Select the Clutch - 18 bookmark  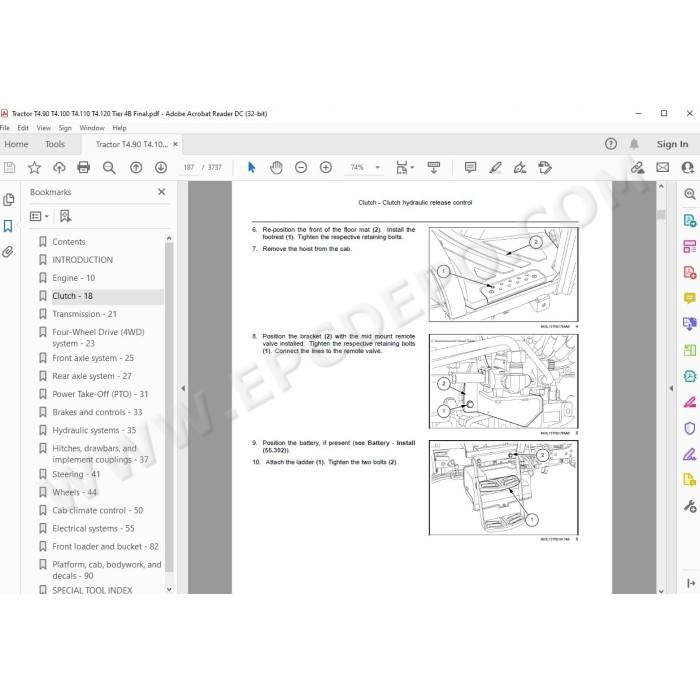tap(72, 296)
